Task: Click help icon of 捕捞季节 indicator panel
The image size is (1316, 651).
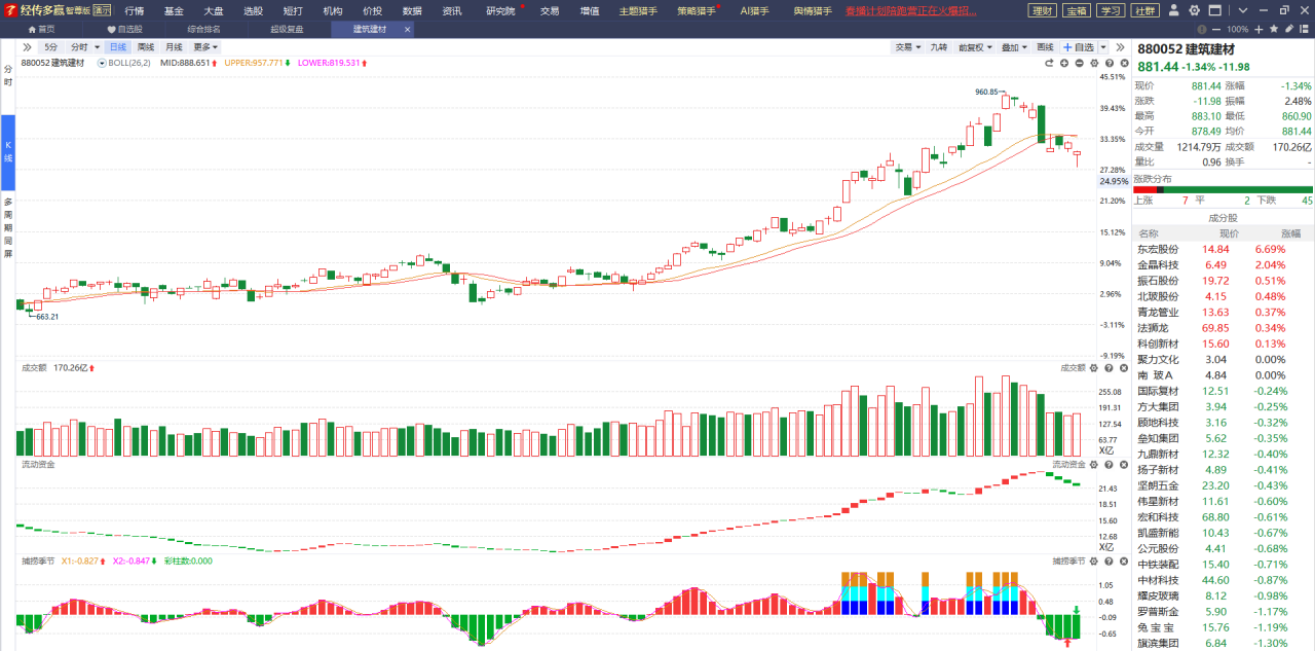Action: [x=1107, y=561]
